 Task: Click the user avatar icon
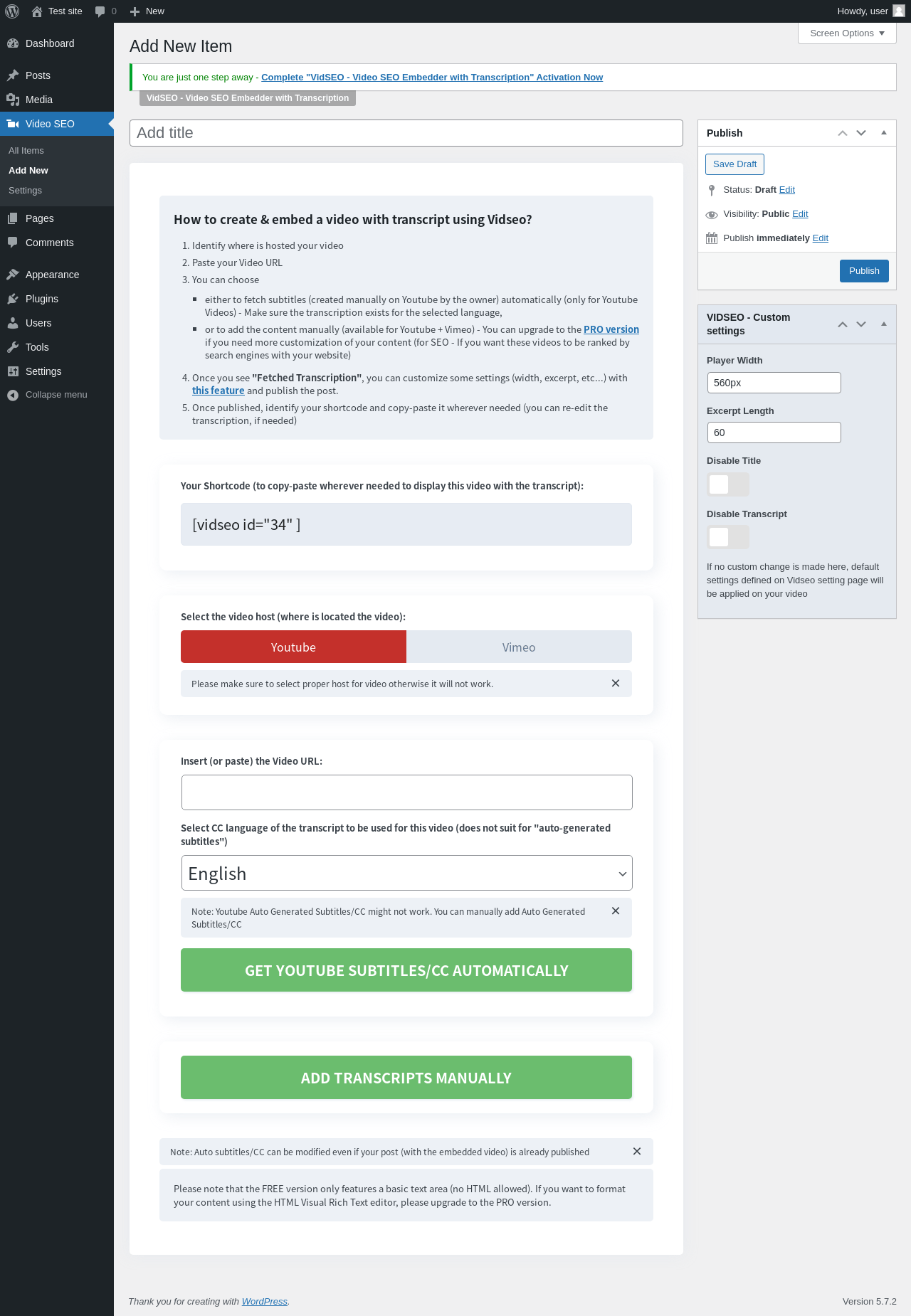tap(899, 11)
